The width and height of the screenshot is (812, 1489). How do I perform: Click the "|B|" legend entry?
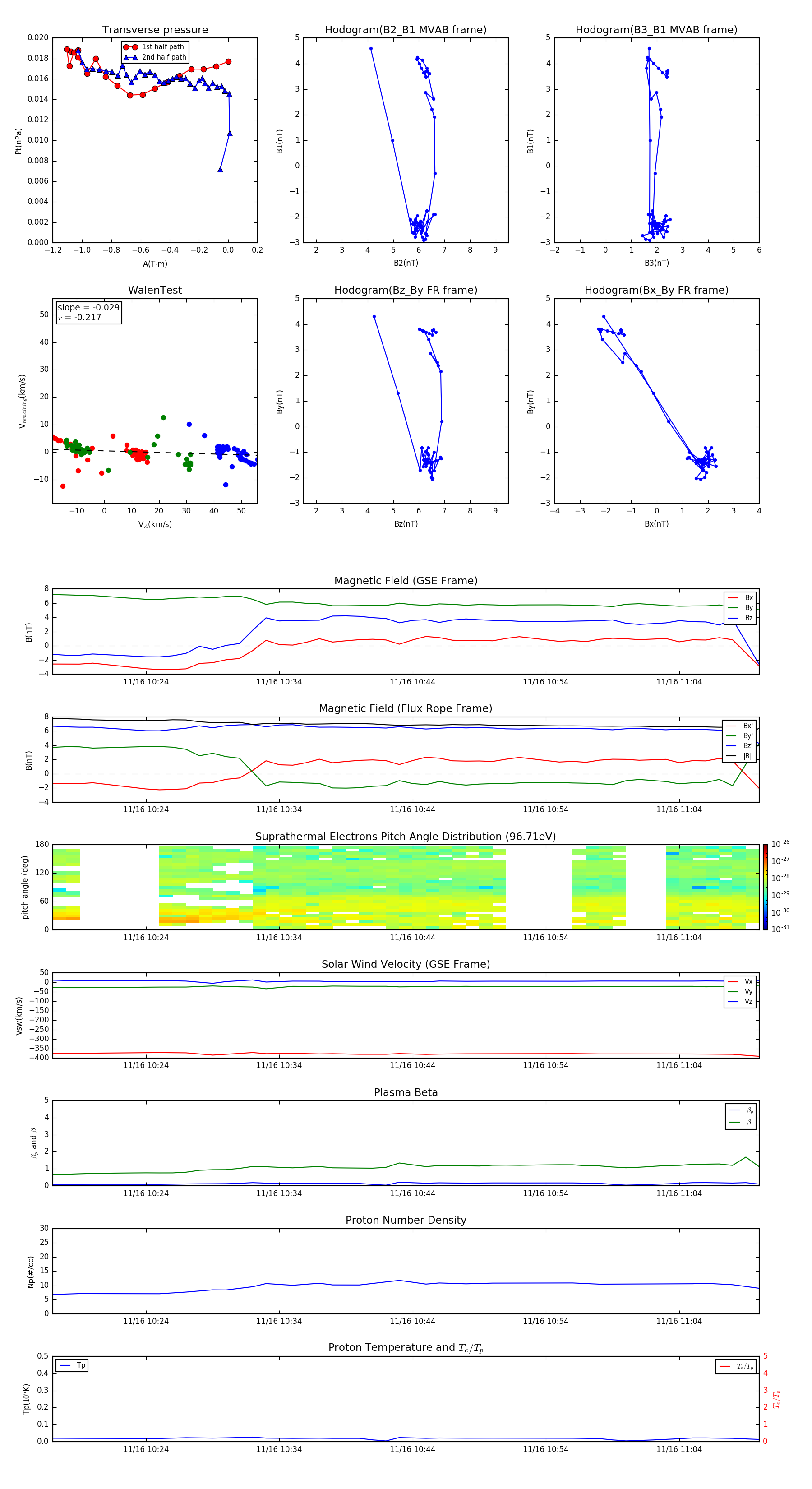[740, 756]
